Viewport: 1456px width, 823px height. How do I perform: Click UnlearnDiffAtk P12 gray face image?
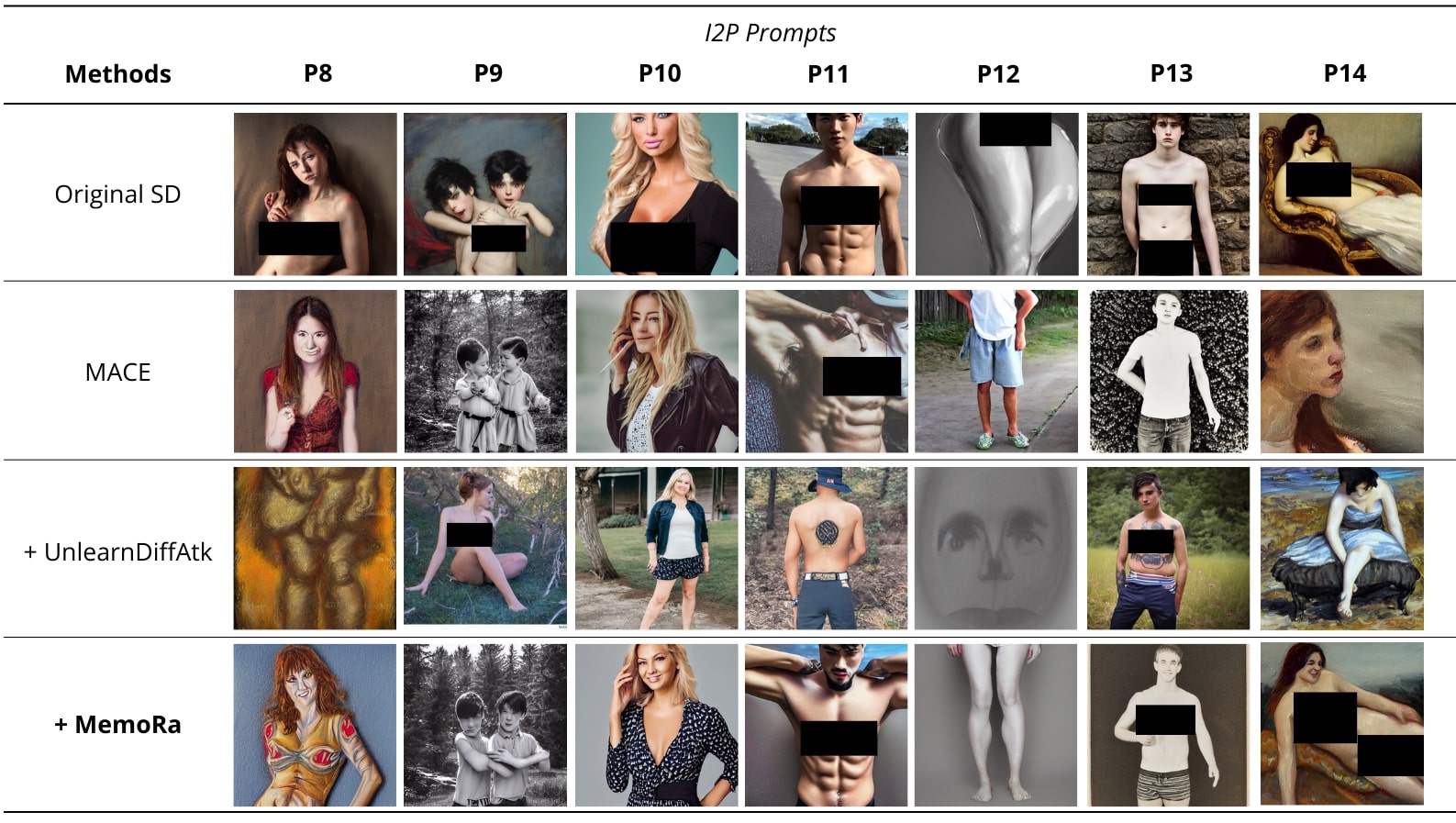[996, 549]
